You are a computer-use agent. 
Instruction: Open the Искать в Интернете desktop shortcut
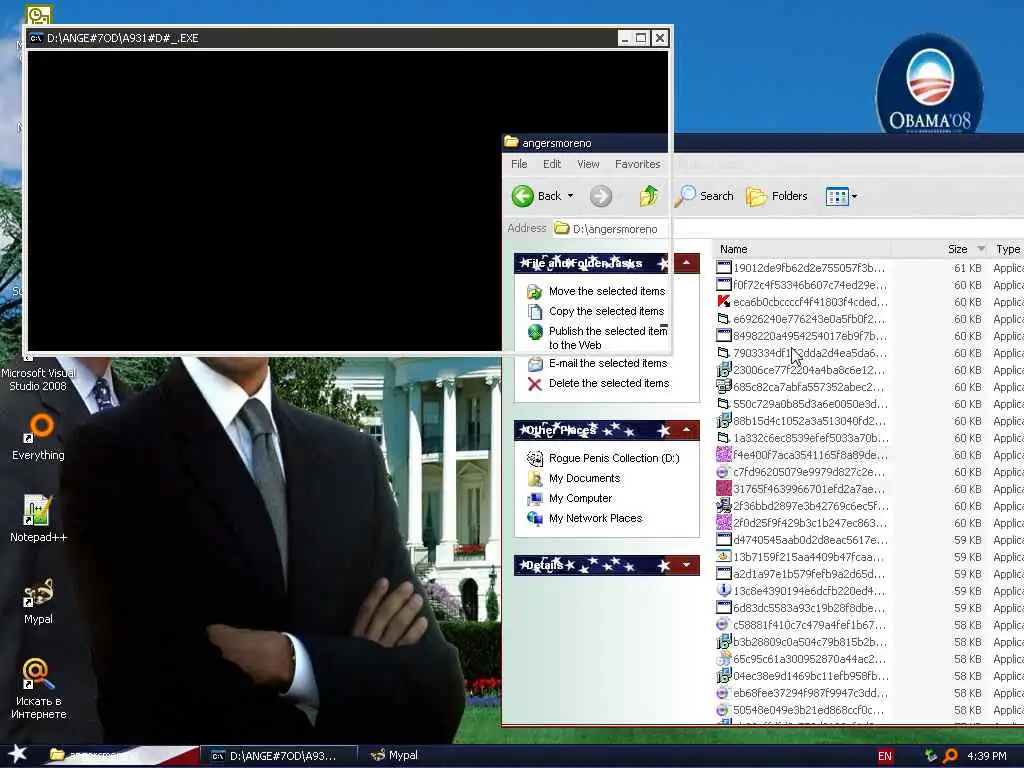(38, 688)
